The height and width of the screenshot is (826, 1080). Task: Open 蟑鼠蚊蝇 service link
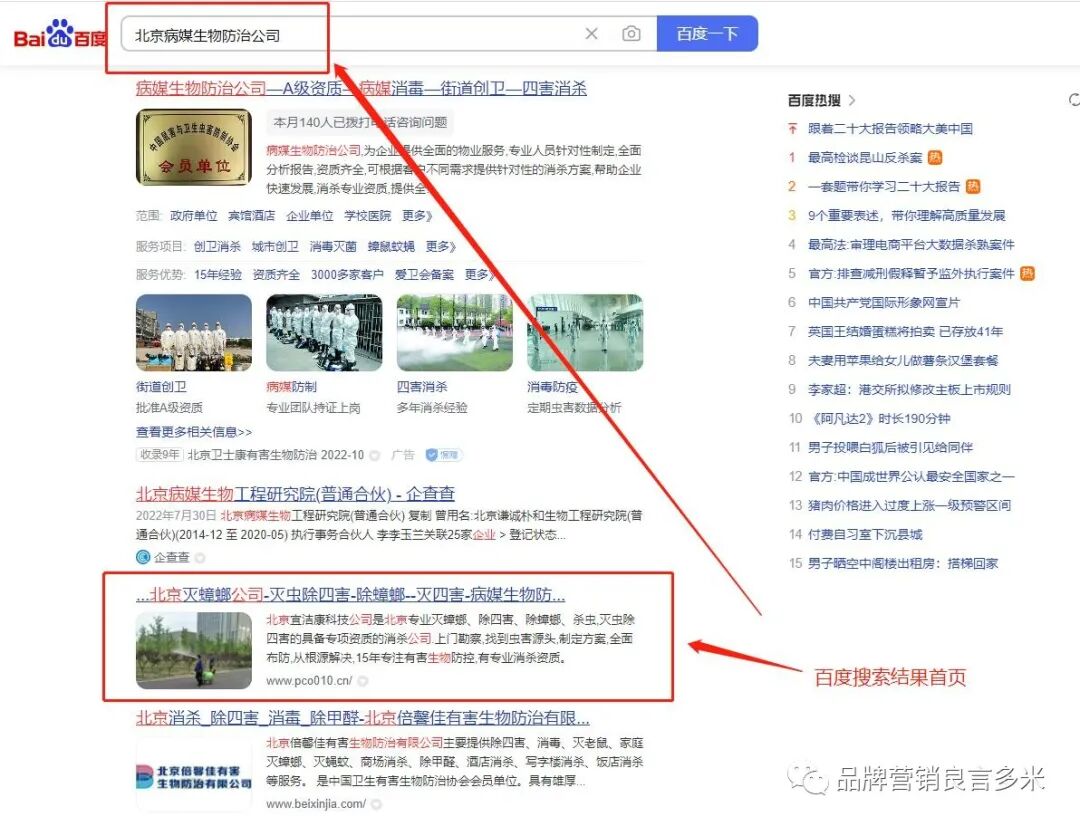pos(391,246)
